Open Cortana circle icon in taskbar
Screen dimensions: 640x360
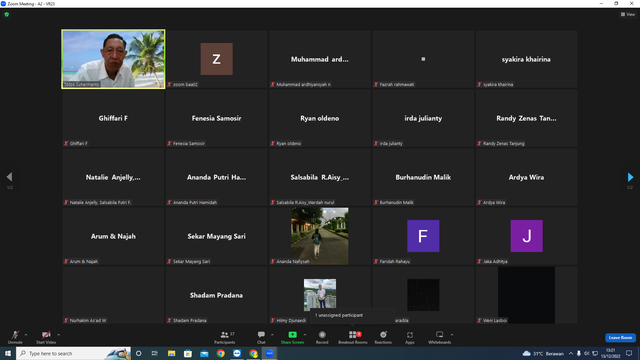(138, 353)
